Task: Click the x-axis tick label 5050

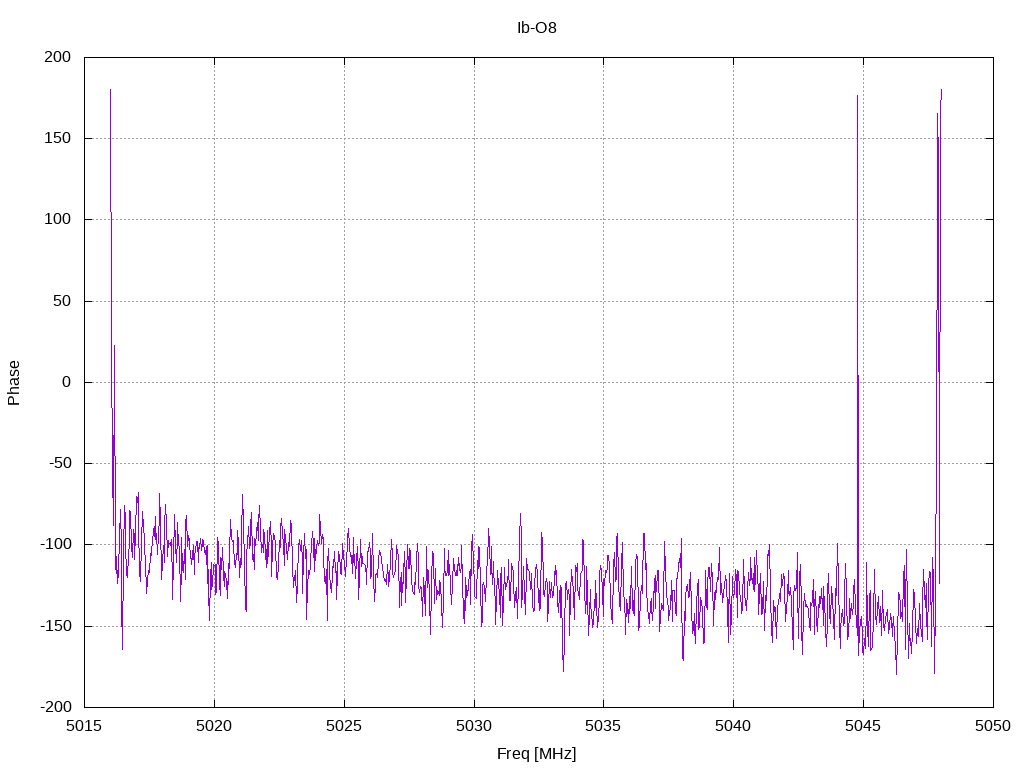Action: coord(993,726)
